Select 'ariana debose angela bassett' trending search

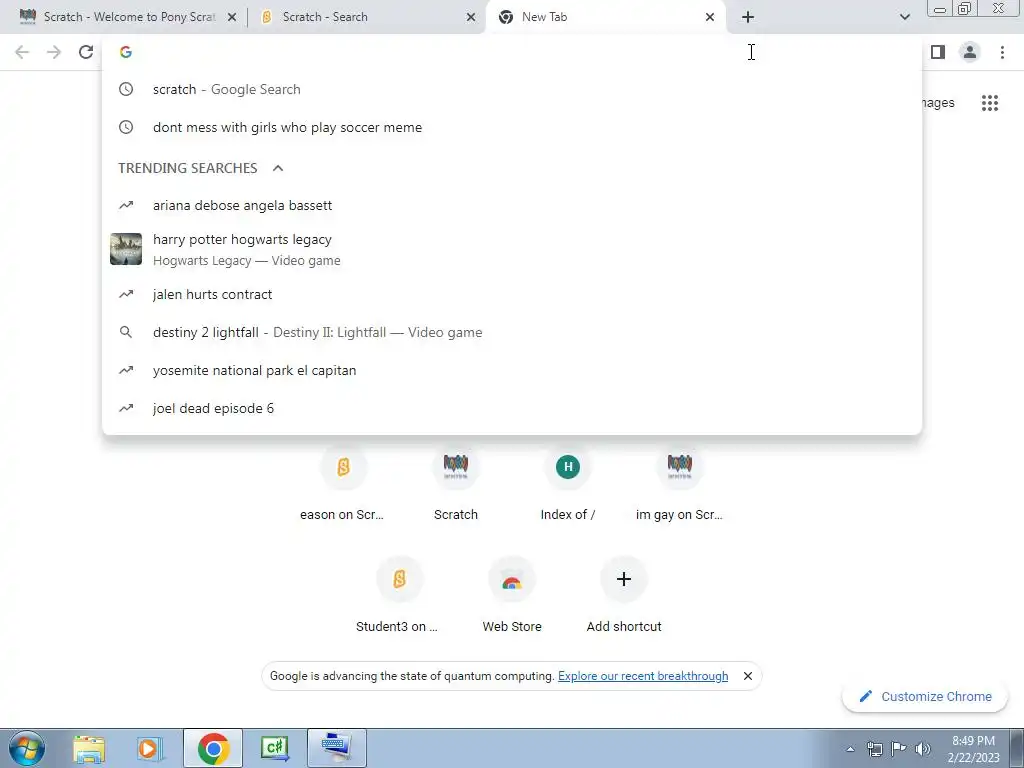coord(512,205)
